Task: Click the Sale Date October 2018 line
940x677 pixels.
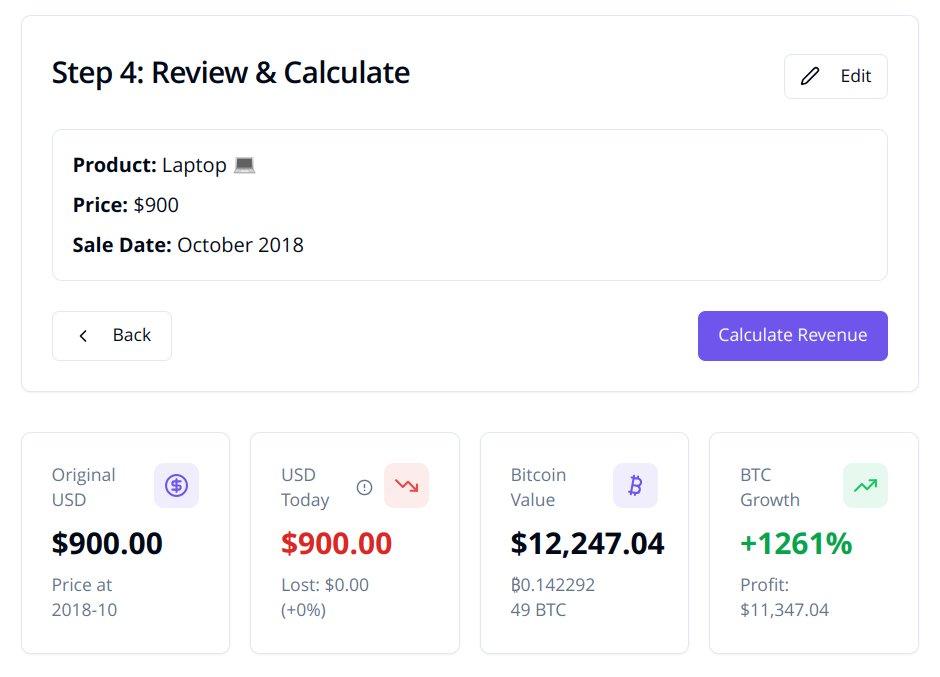Action: pos(188,245)
